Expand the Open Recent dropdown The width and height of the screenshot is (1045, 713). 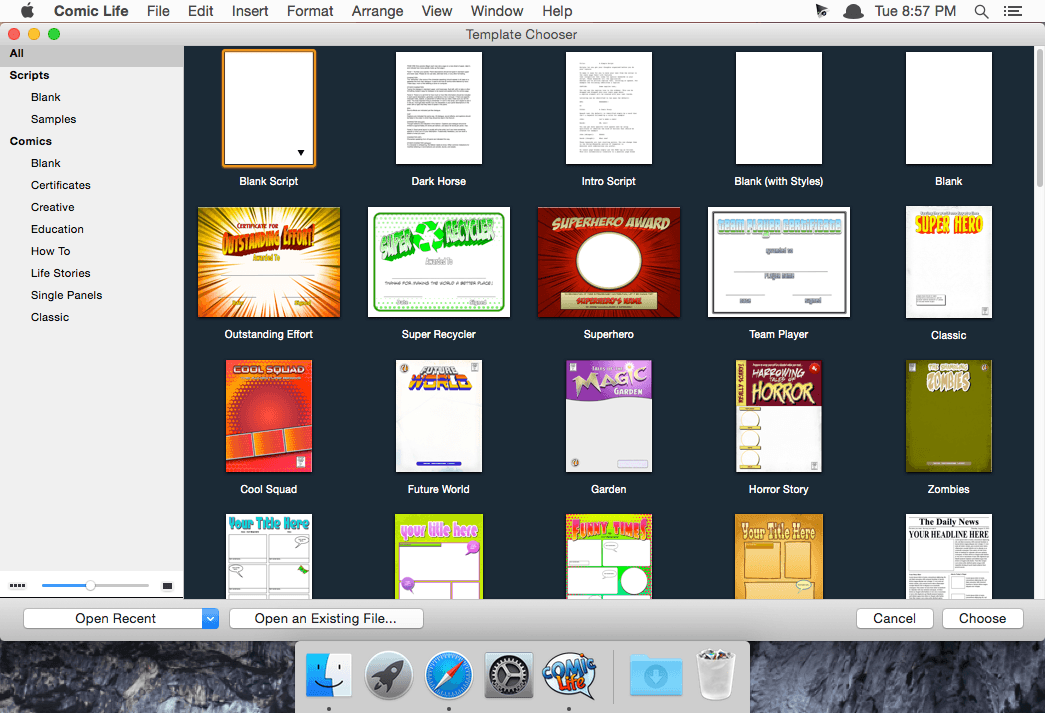[210, 619]
